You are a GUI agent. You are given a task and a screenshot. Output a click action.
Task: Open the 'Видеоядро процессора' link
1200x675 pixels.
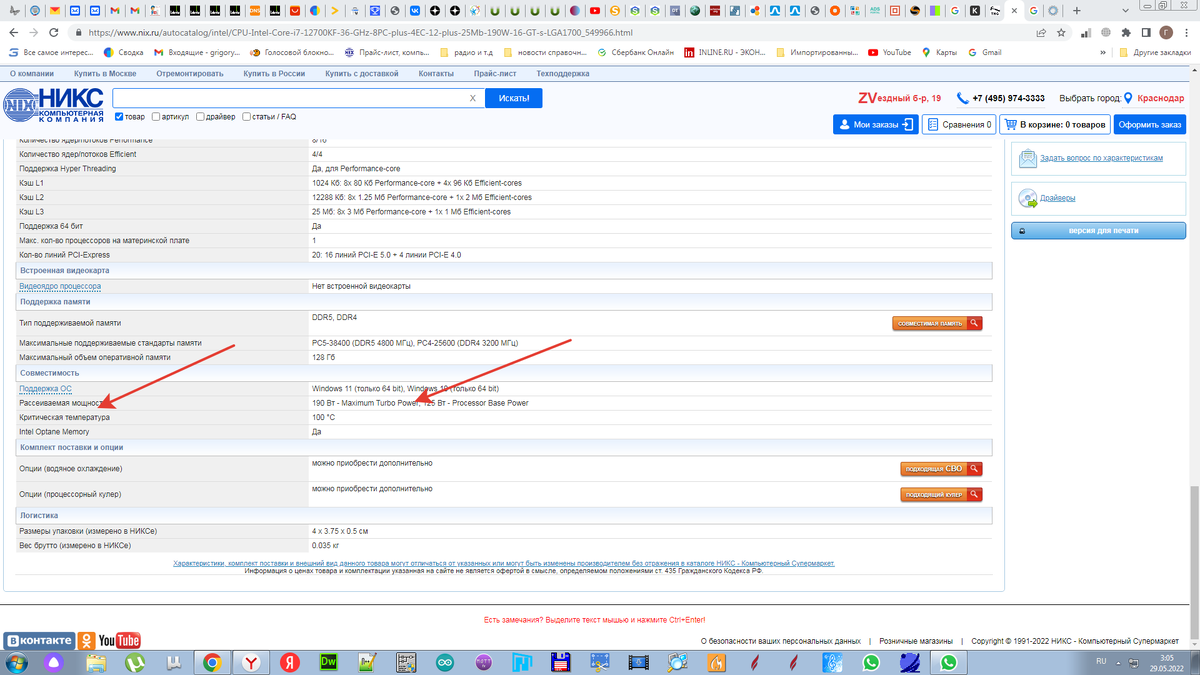[x=60, y=286]
